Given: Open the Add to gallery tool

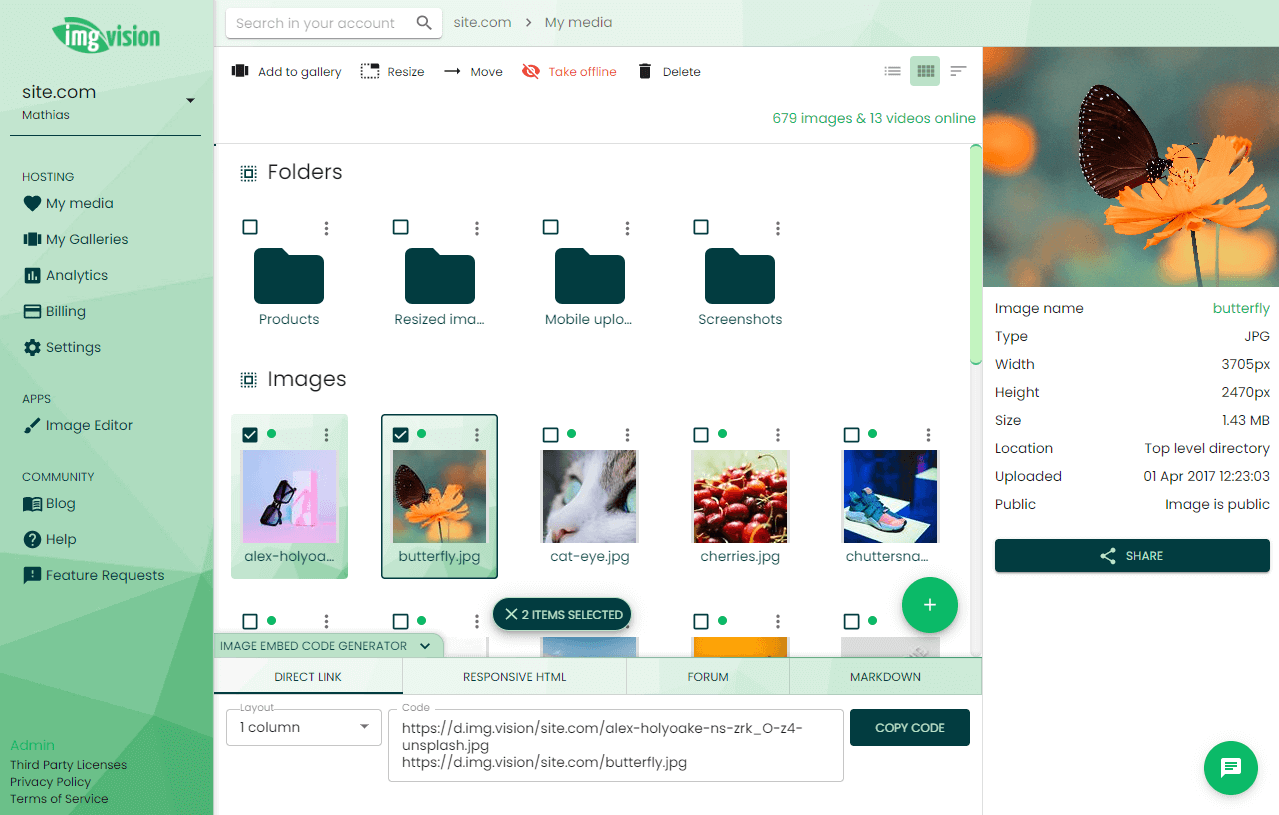Looking at the screenshot, I should [285, 71].
